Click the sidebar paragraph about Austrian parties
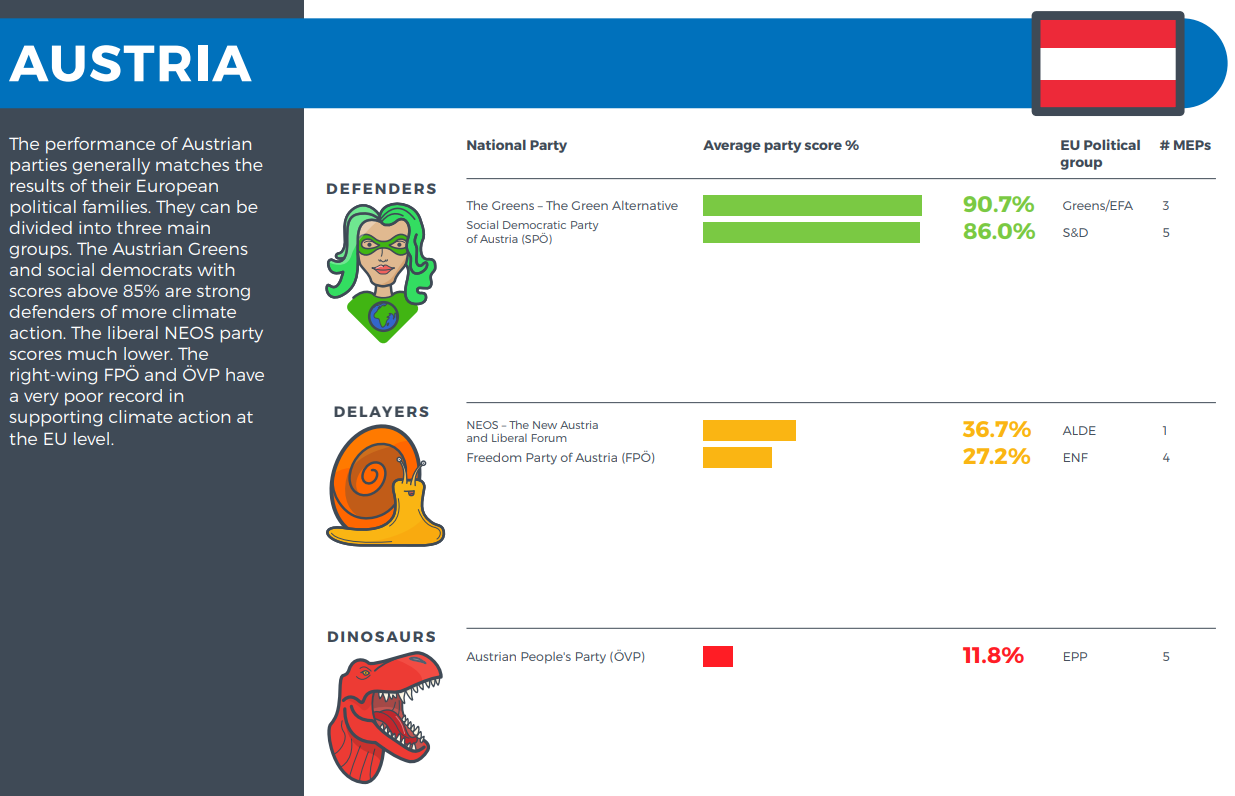Viewport: 1235px width, 796px height. click(x=137, y=291)
